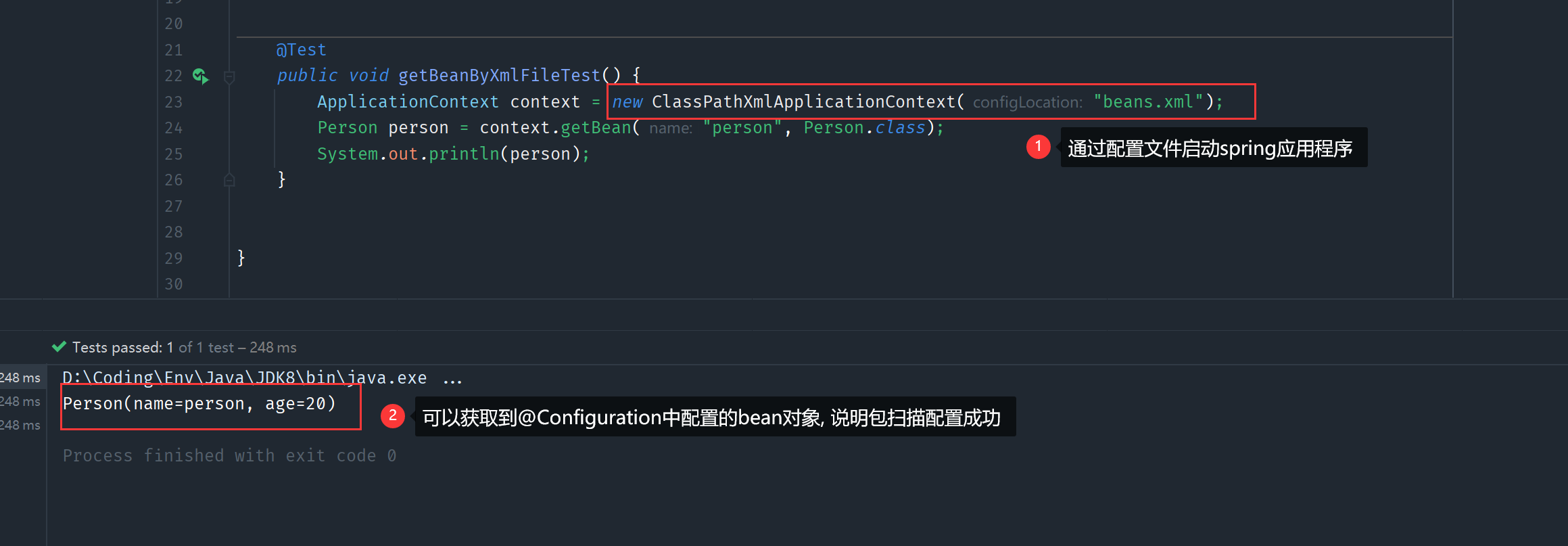This screenshot has height=546, width=1568.
Task: Click the closing fold marker on line 26
Action: 229,180
